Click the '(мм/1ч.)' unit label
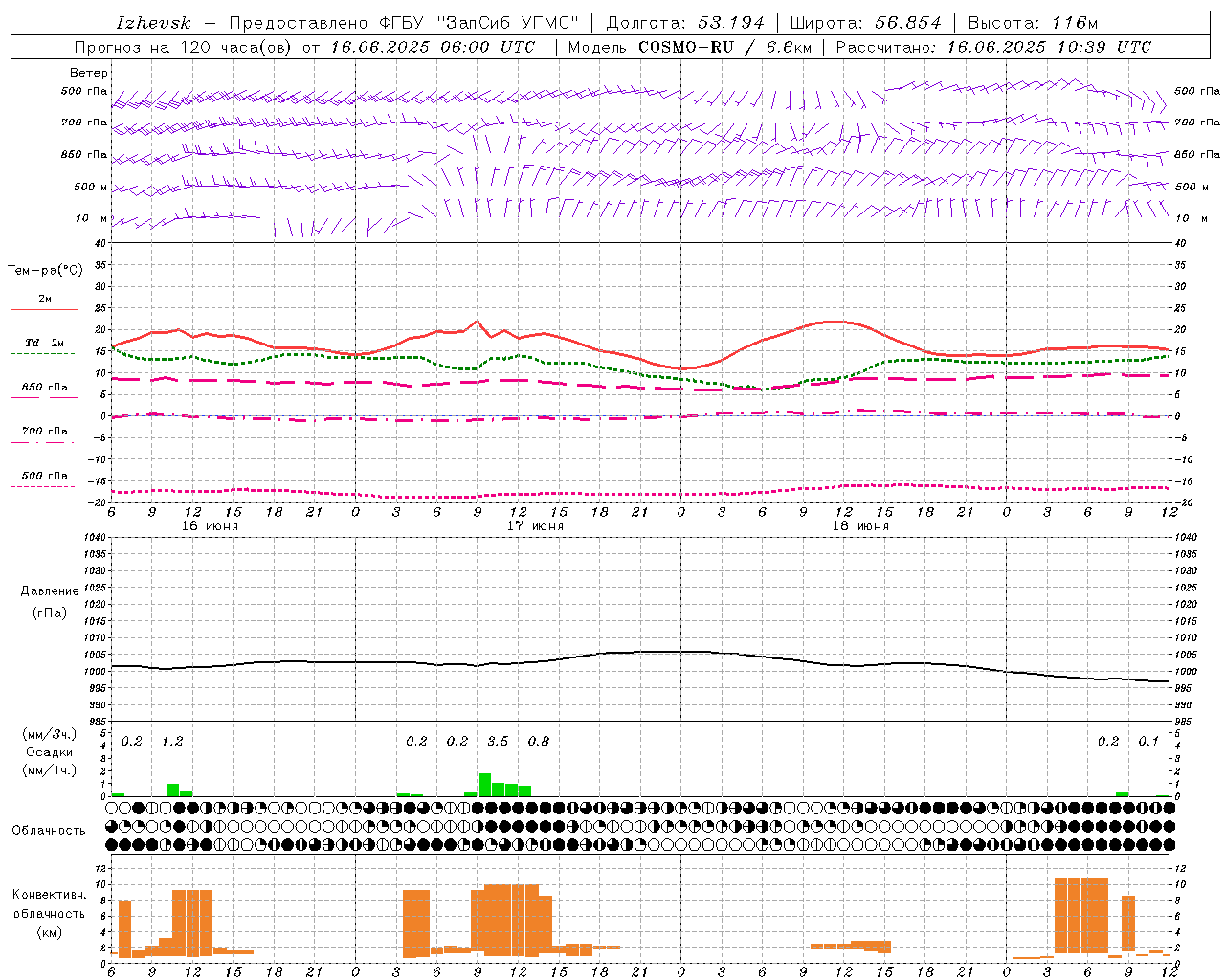The height and width of the screenshot is (980, 1225). [49, 770]
